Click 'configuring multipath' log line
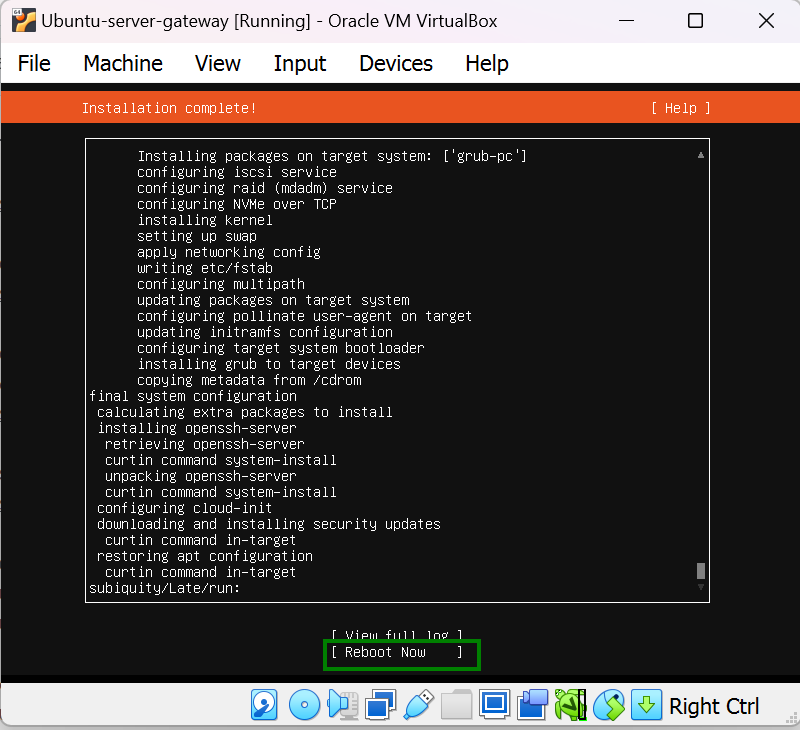The image size is (800, 730). tap(221, 284)
